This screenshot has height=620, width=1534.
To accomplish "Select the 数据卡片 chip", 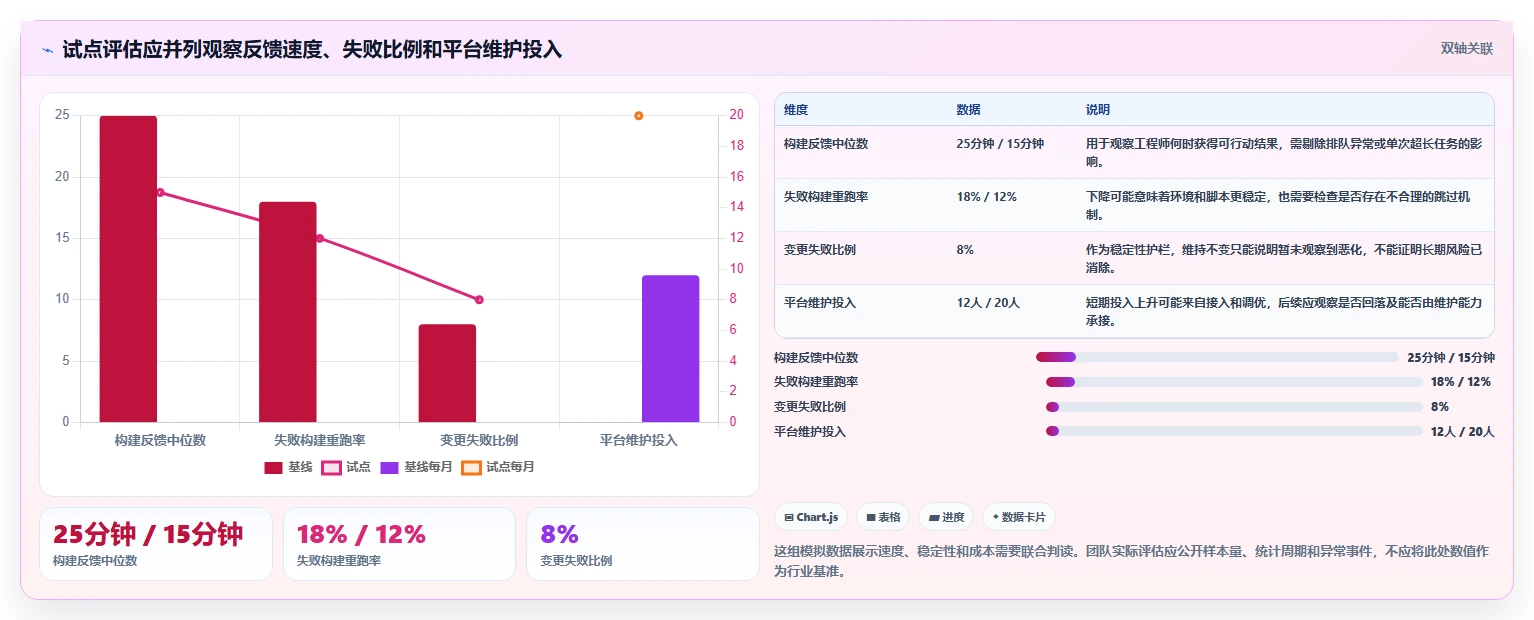I will tap(1019, 517).
